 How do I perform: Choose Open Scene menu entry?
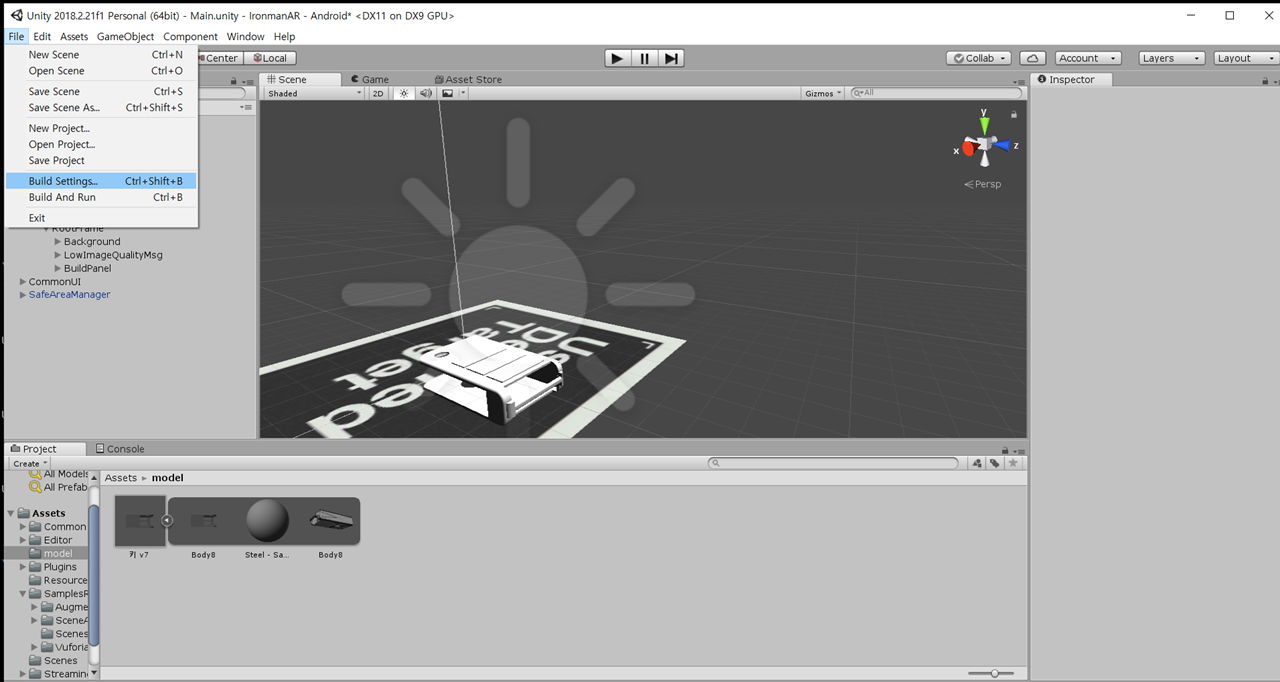pos(101,71)
